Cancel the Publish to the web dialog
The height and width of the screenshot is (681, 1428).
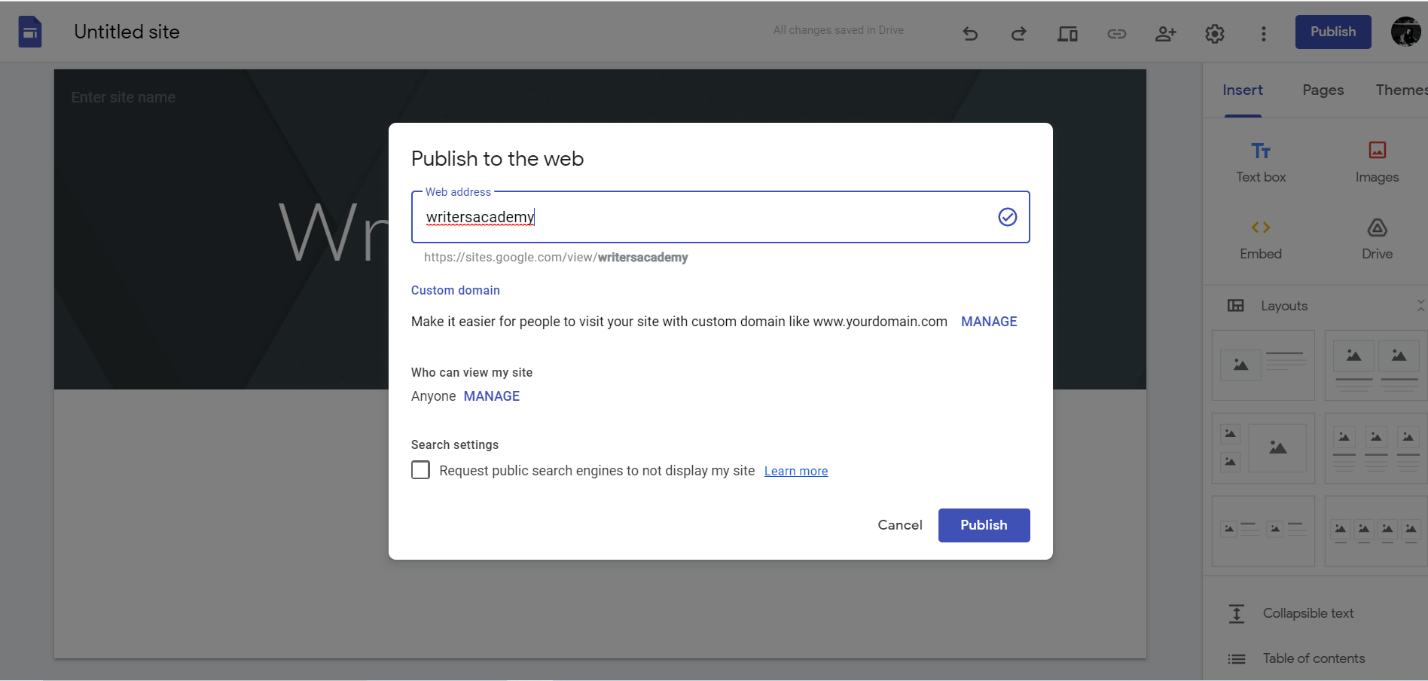[900, 525]
